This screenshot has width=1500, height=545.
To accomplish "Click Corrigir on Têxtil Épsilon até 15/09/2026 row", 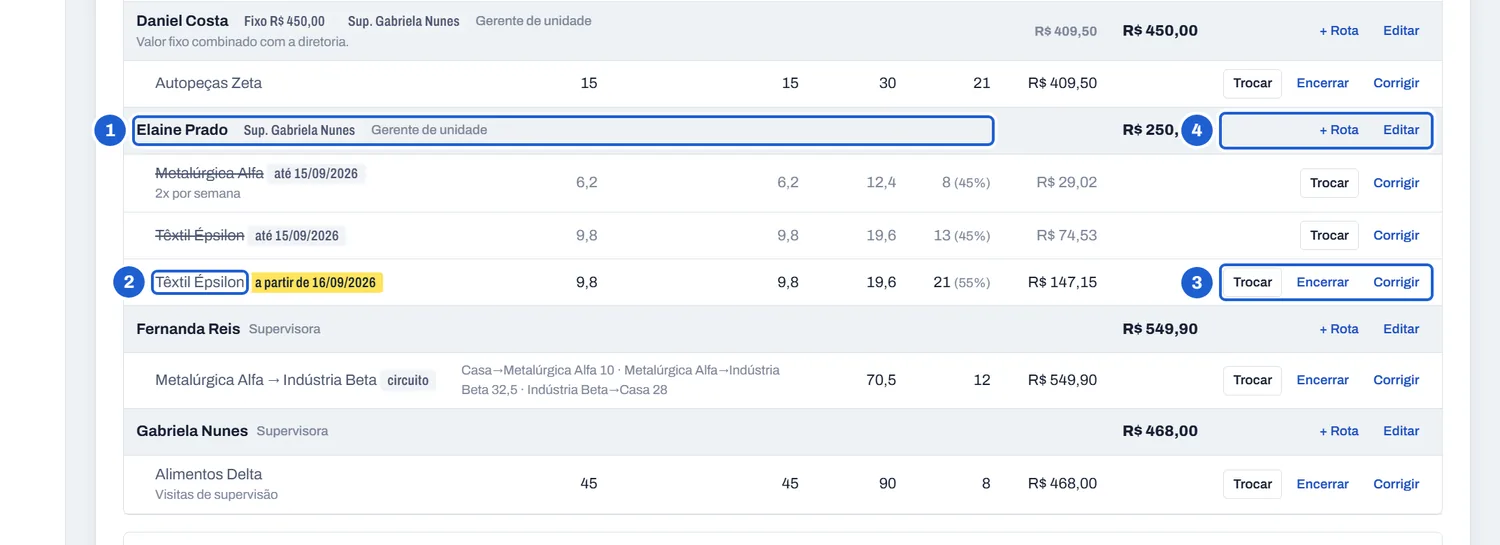I will [1396, 235].
